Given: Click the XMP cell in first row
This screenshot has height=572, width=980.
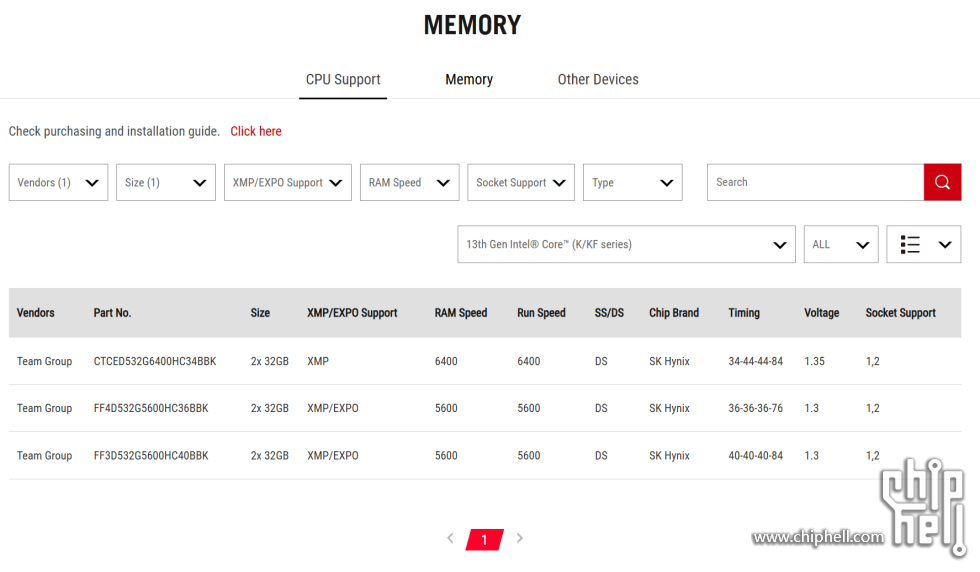Looking at the screenshot, I should tap(318, 361).
